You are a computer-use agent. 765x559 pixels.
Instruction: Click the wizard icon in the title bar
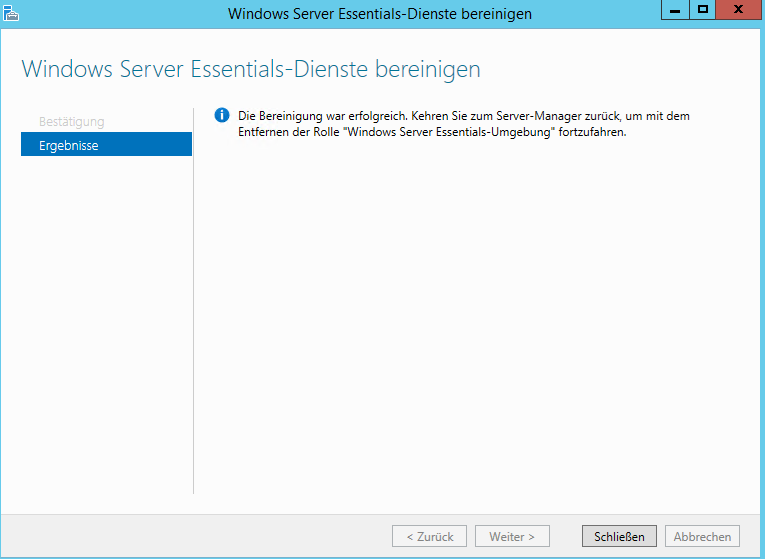tap(11, 13)
